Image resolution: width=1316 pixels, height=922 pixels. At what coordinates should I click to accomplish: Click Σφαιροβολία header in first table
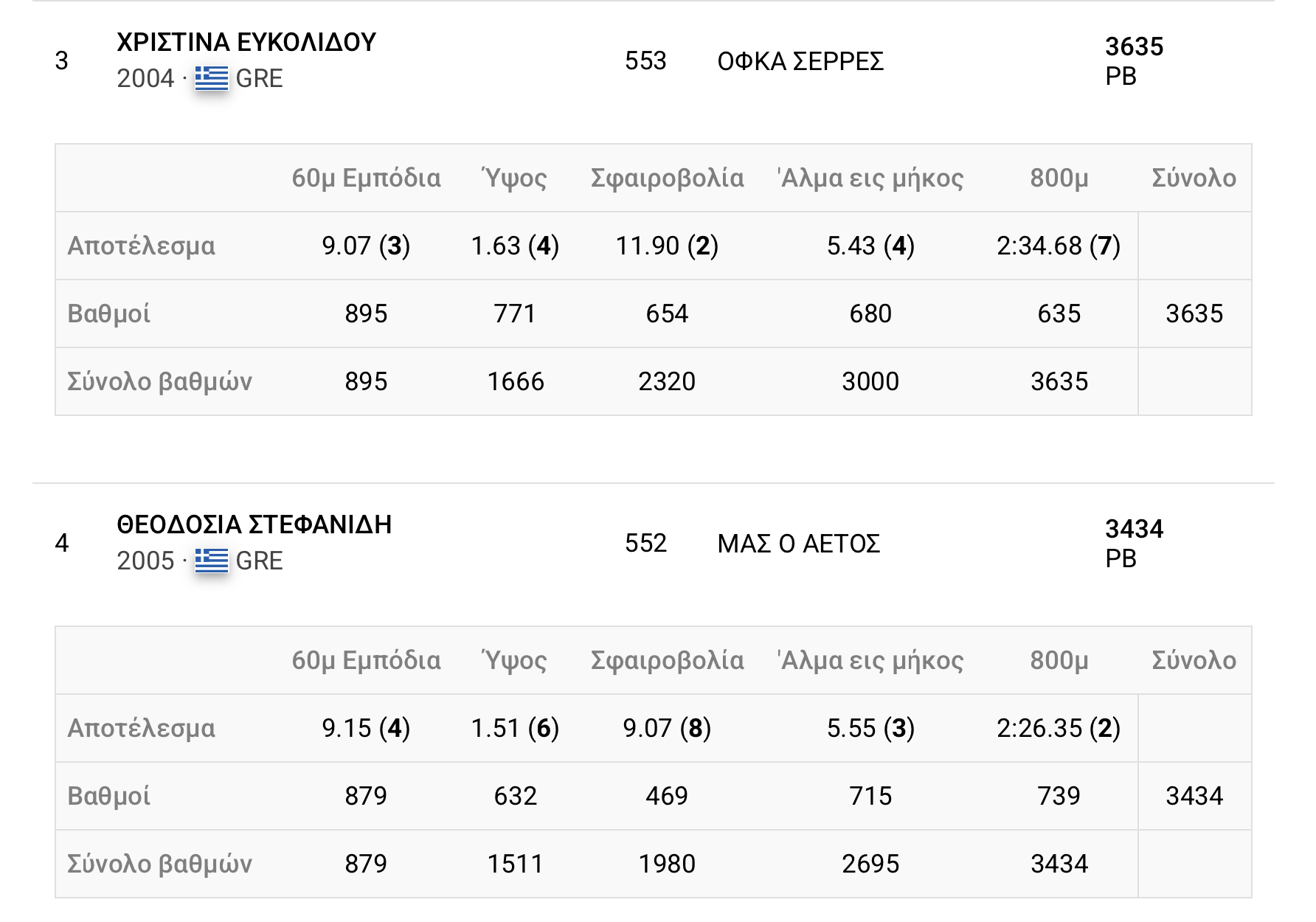tap(667, 178)
